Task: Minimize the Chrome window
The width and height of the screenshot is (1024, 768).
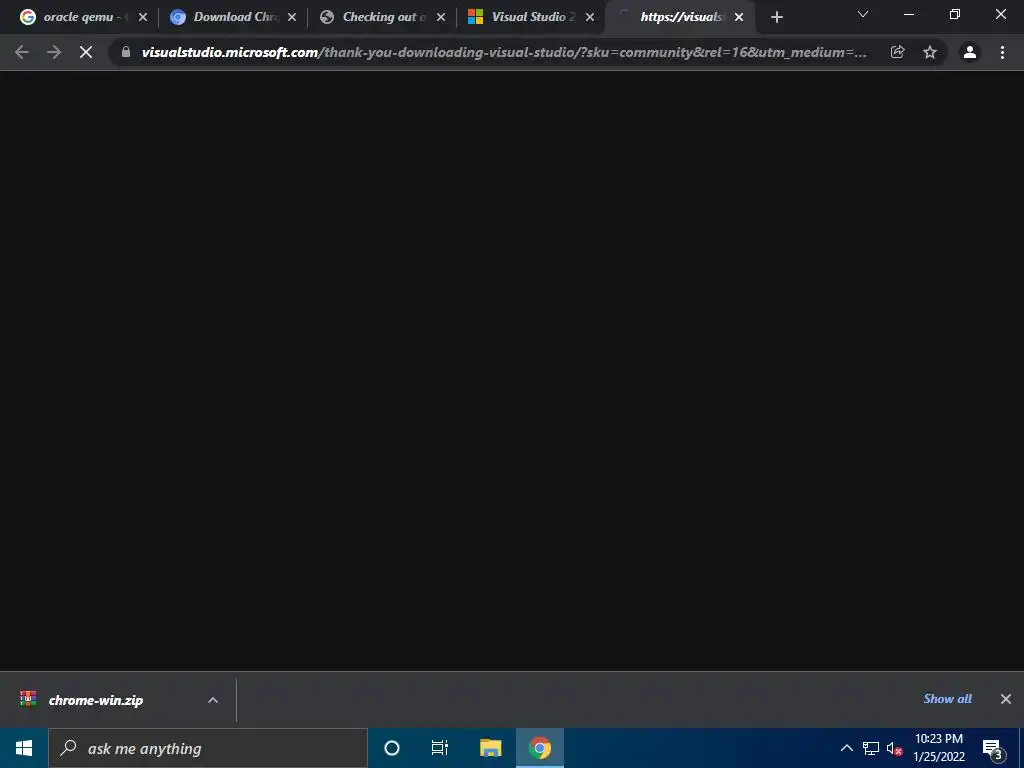Action: (x=908, y=14)
